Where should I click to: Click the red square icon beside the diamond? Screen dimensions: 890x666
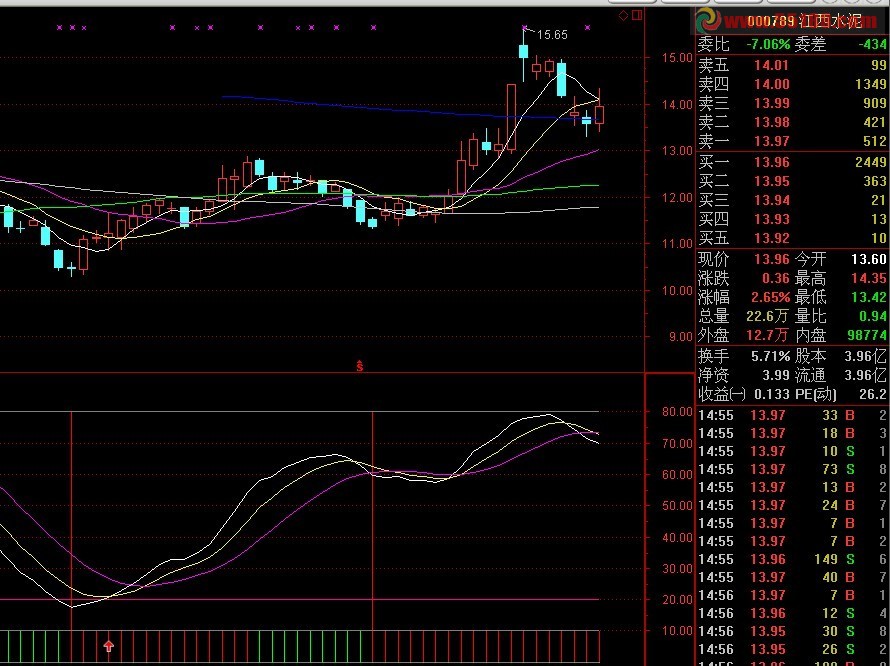coord(635,15)
